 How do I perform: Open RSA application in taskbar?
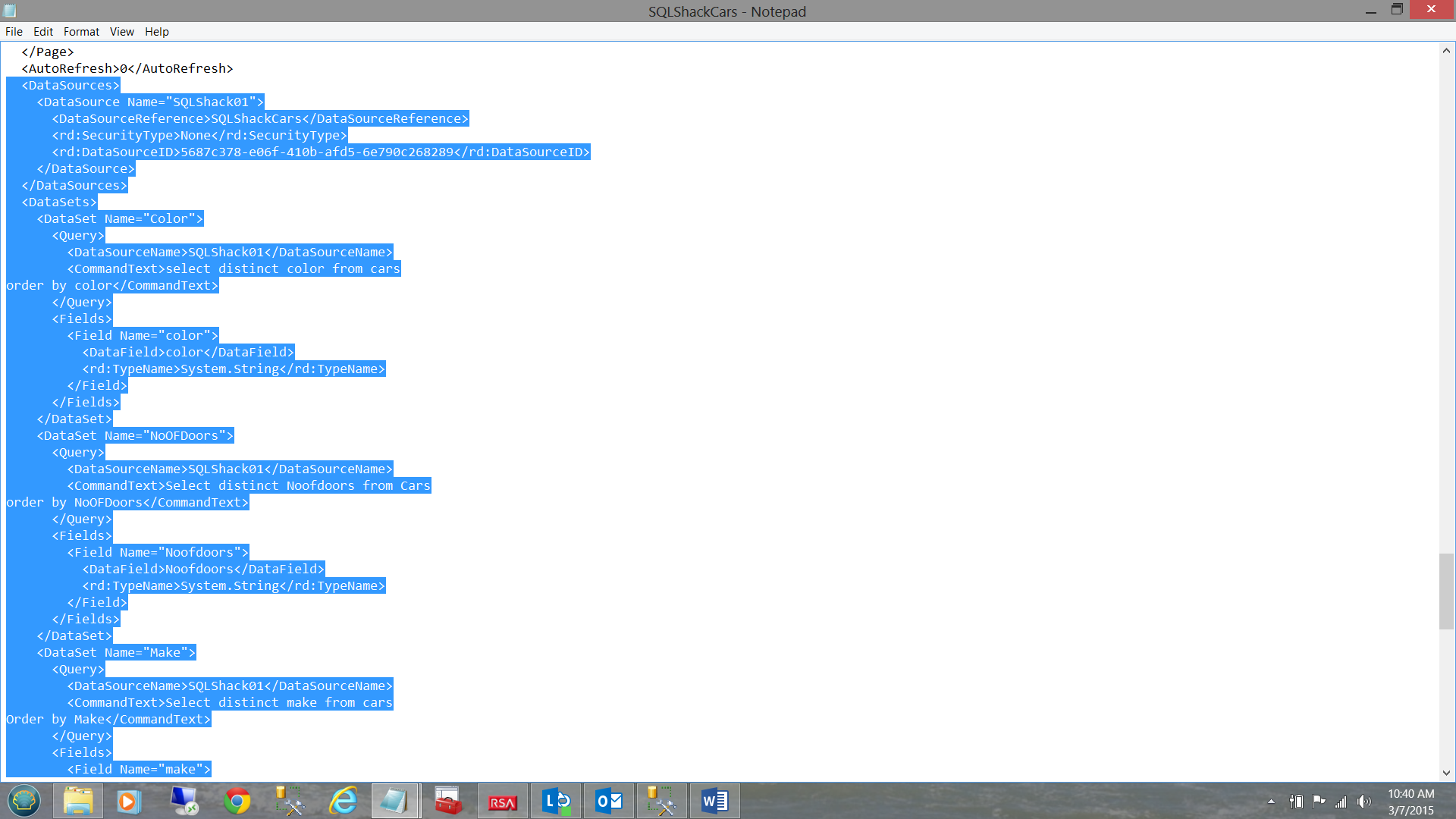[502, 801]
